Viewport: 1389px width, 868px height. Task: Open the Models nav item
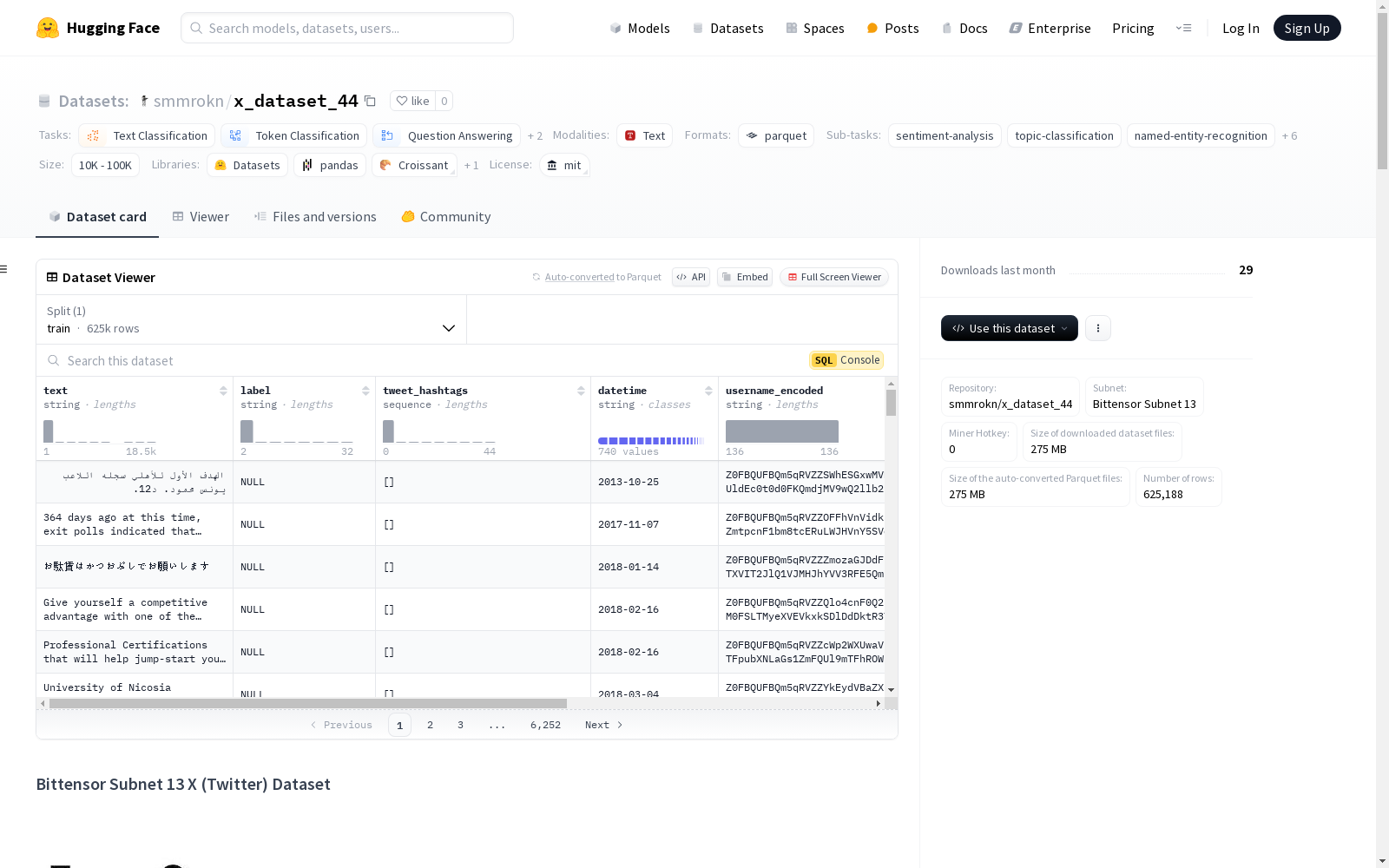[x=640, y=28]
